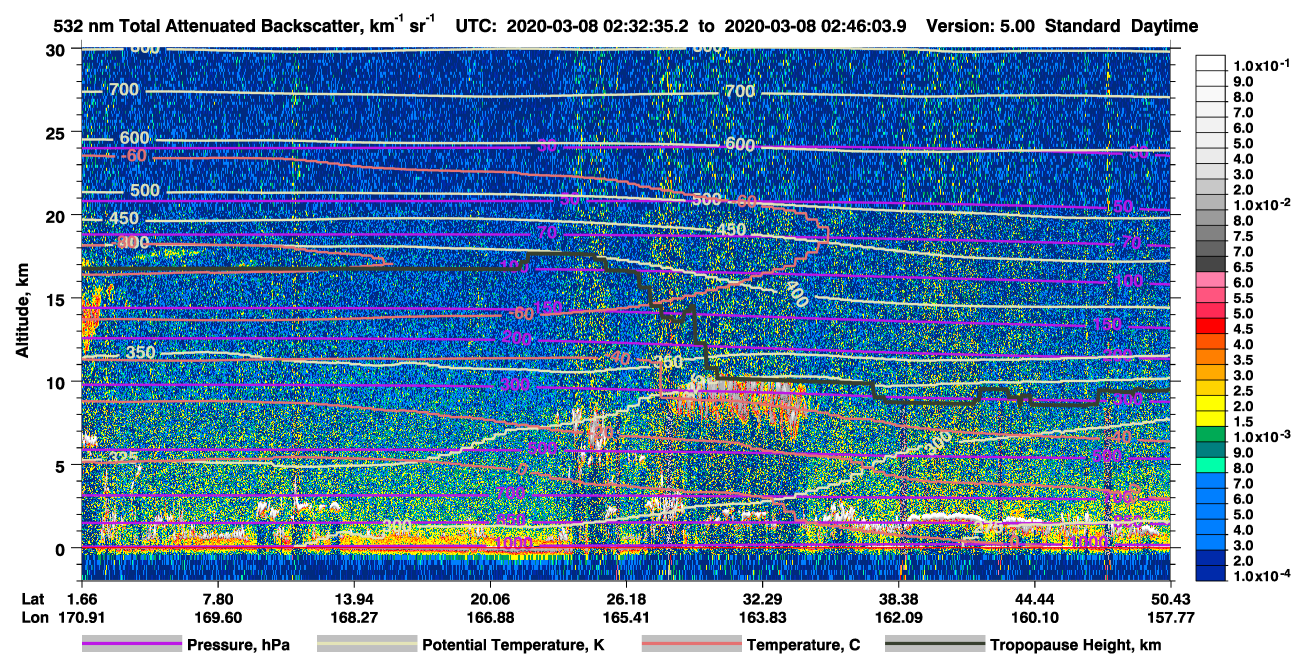This screenshot has width=1300, height=667.
Task: Click the altitude axis tick '10'
Action: [56, 381]
